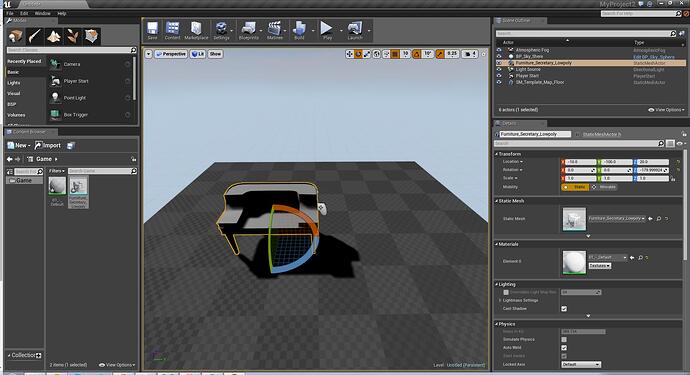This screenshot has width=690, height=375.
Task: Toggle visibility of SM_Template_Map_Floor actor
Action: point(499,82)
